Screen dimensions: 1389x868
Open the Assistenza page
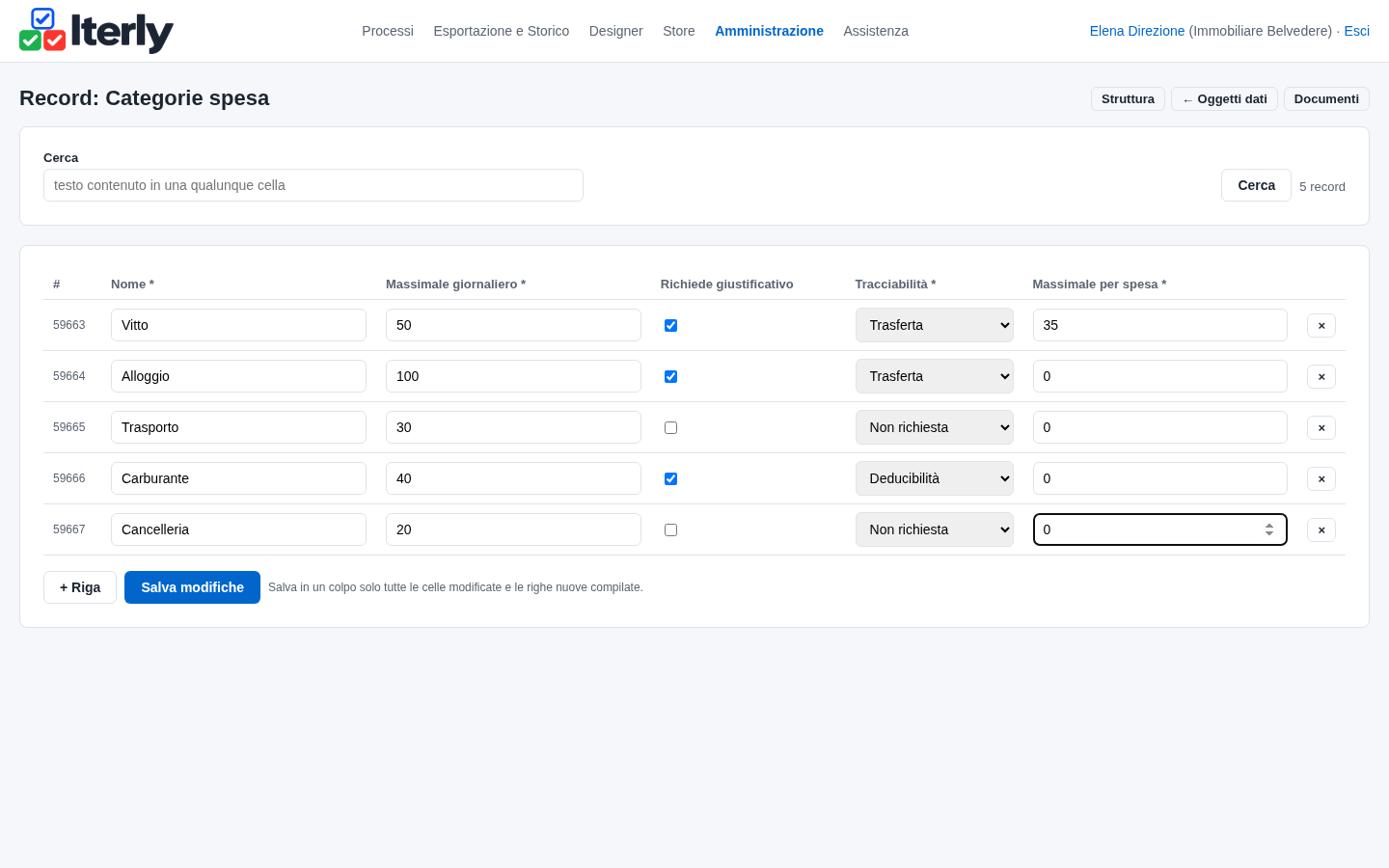876,31
